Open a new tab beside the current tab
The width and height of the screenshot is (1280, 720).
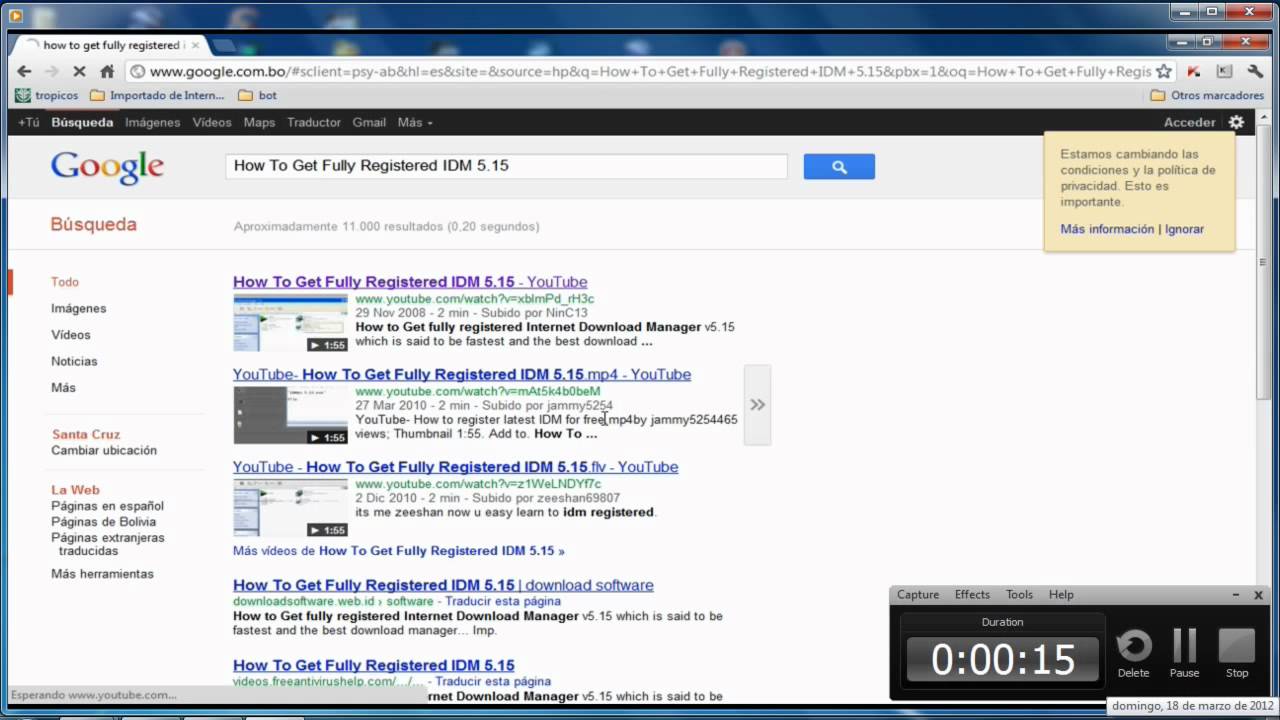tap(222, 45)
